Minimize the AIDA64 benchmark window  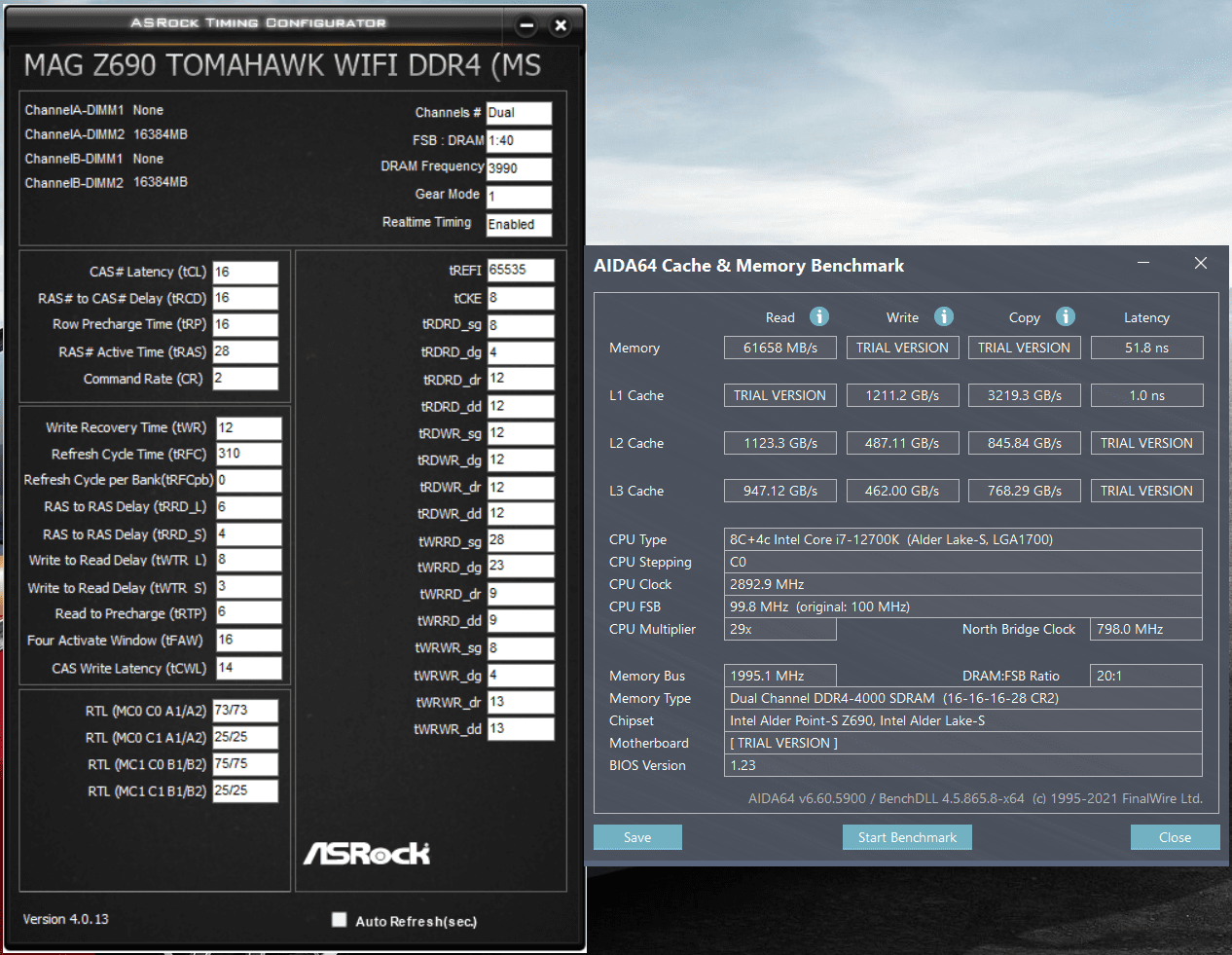coord(1143,263)
